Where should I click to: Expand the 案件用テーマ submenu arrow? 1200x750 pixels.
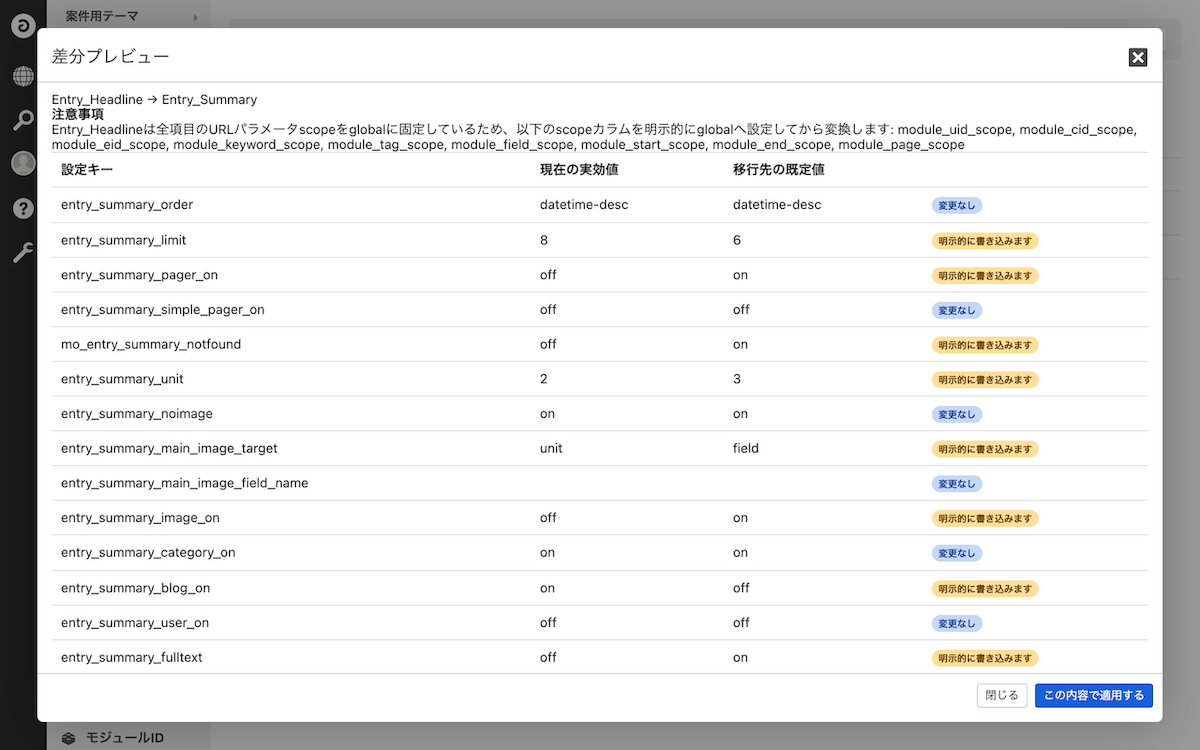pyautogui.click(x=195, y=17)
